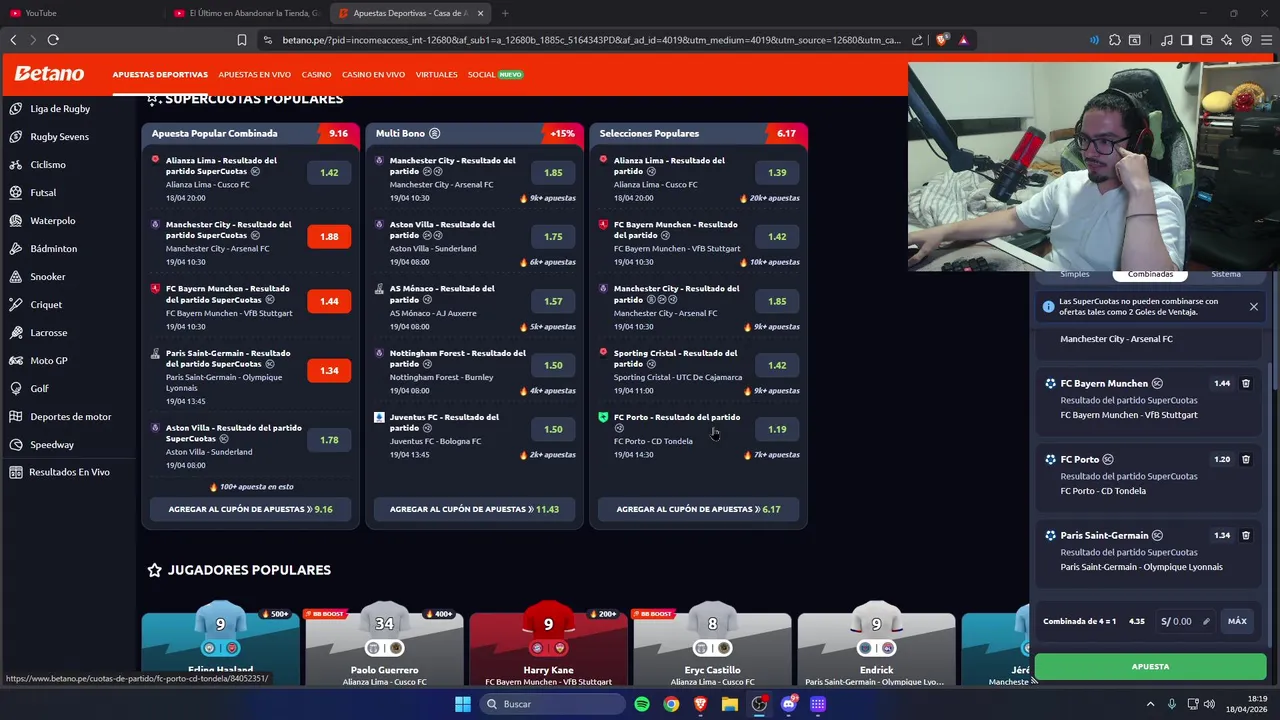The image size is (1280, 720).
Task: Select Golf in the sidebar
Action: (39, 388)
